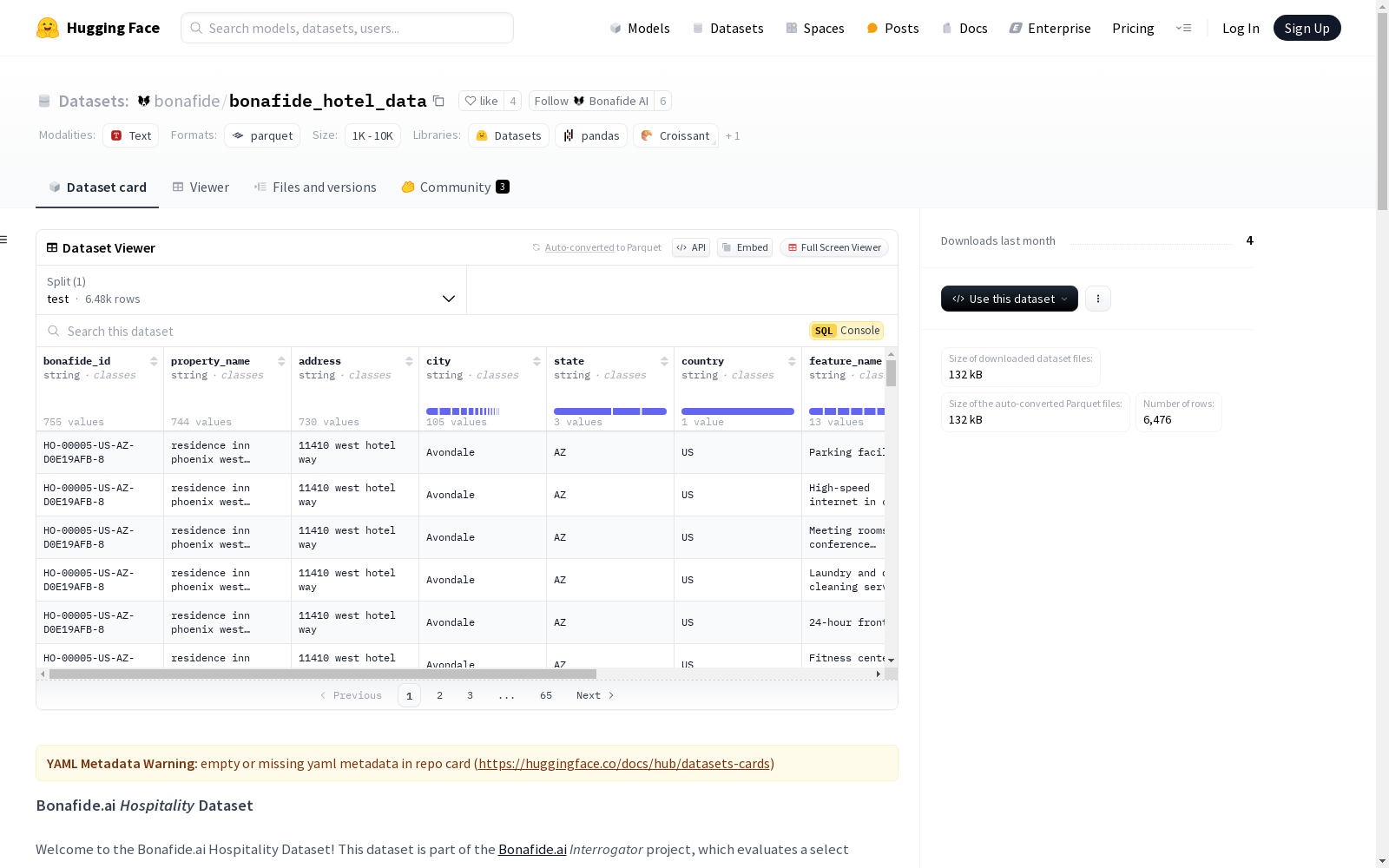Click the Datasets library tag
The width and height of the screenshot is (1389, 868).
[509, 135]
